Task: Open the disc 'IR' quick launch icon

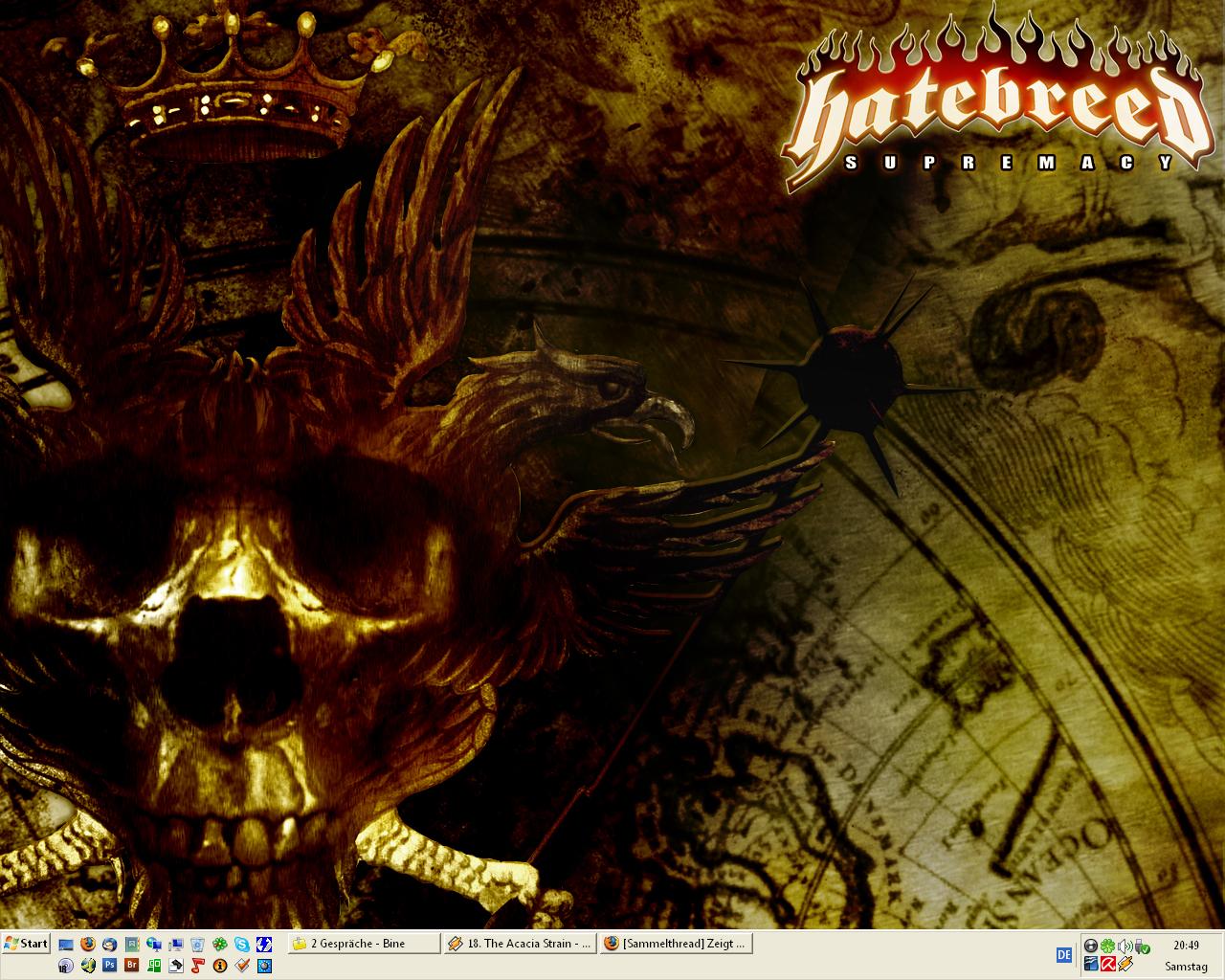Action: point(66,966)
